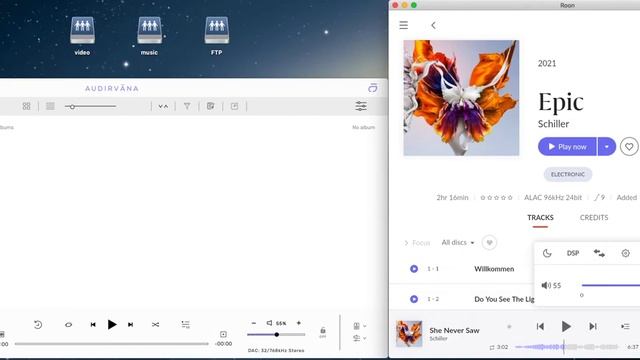Toggle favorites filter heart in track list
The height and width of the screenshot is (360, 640).
(x=489, y=243)
